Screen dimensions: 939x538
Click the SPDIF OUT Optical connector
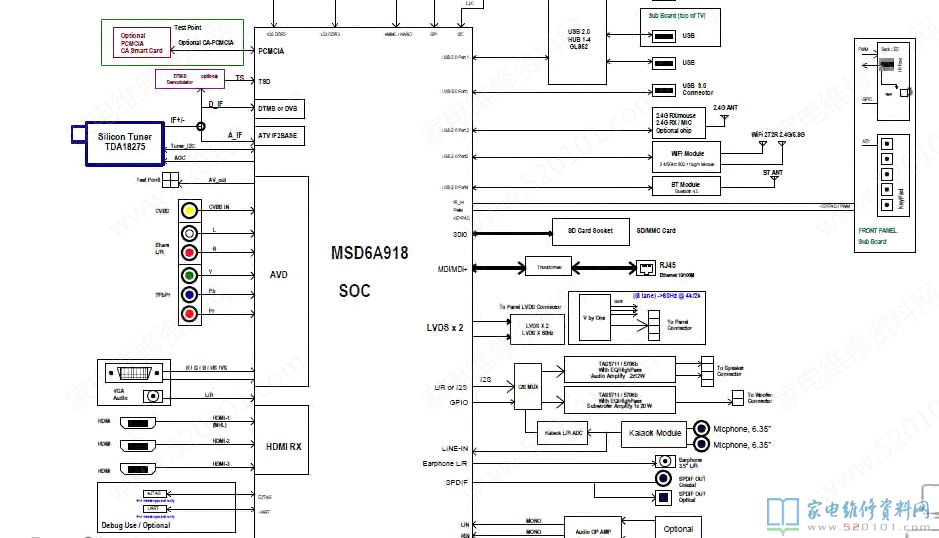coord(663,496)
